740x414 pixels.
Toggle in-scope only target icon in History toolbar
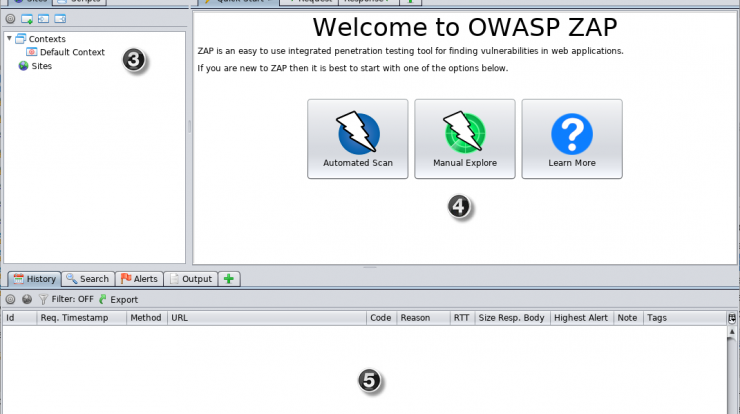[x=10, y=299]
